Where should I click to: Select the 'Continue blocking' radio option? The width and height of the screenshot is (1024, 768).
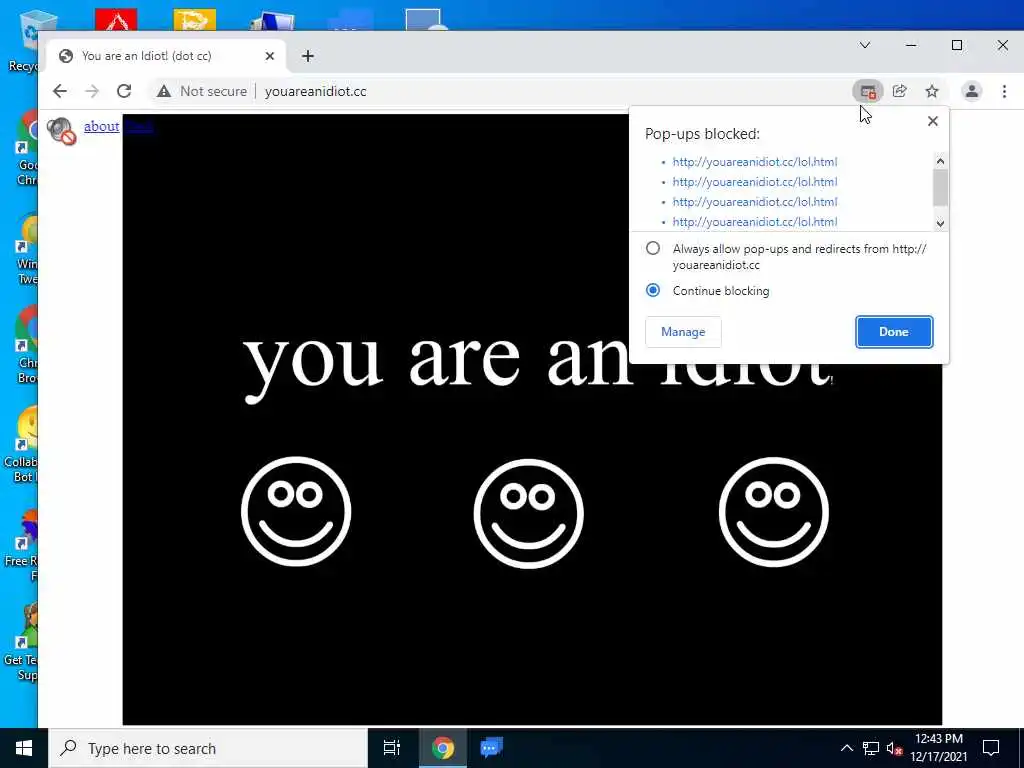point(652,290)
